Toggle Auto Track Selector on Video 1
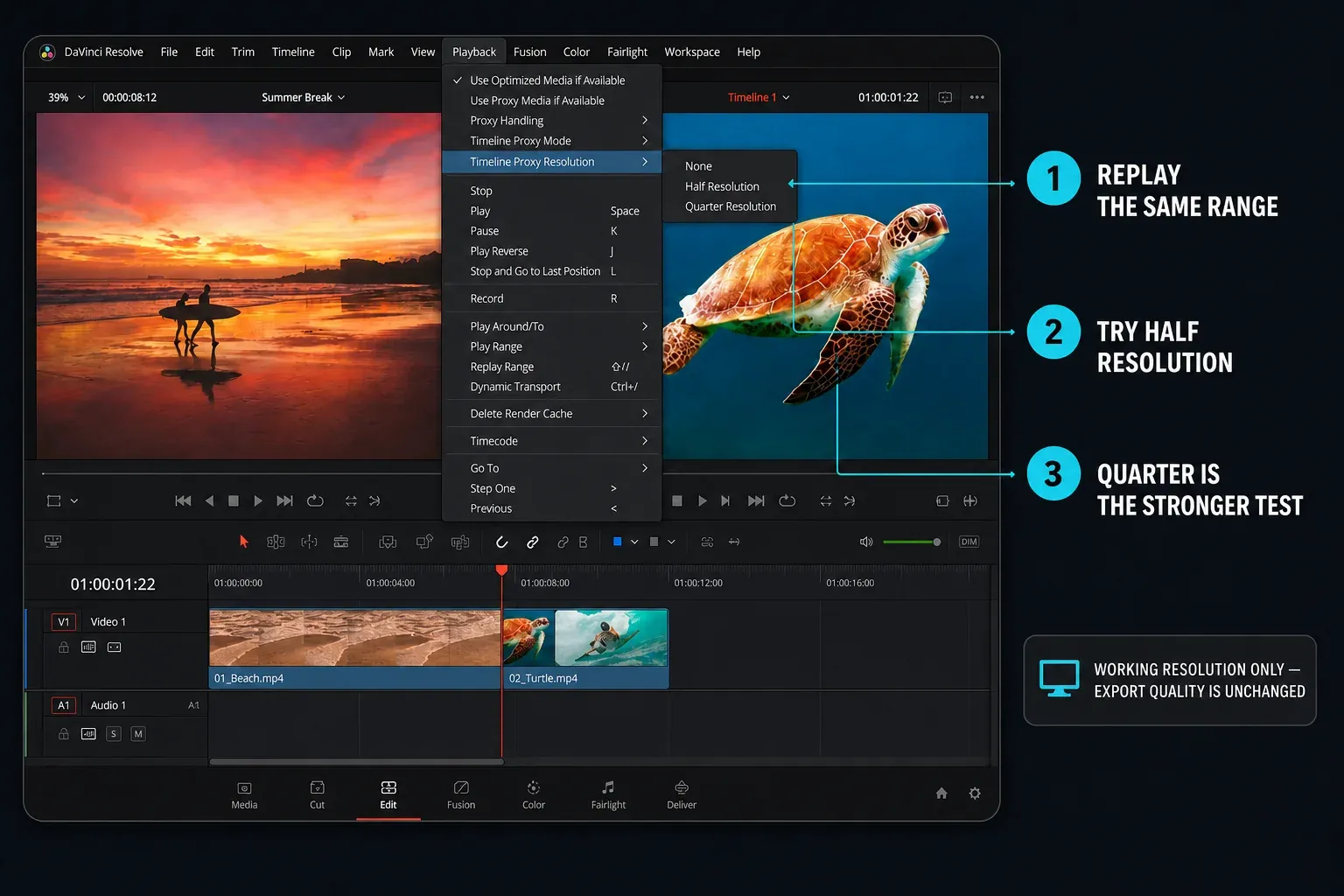1344x896 pixels. [x=88, y=647]
